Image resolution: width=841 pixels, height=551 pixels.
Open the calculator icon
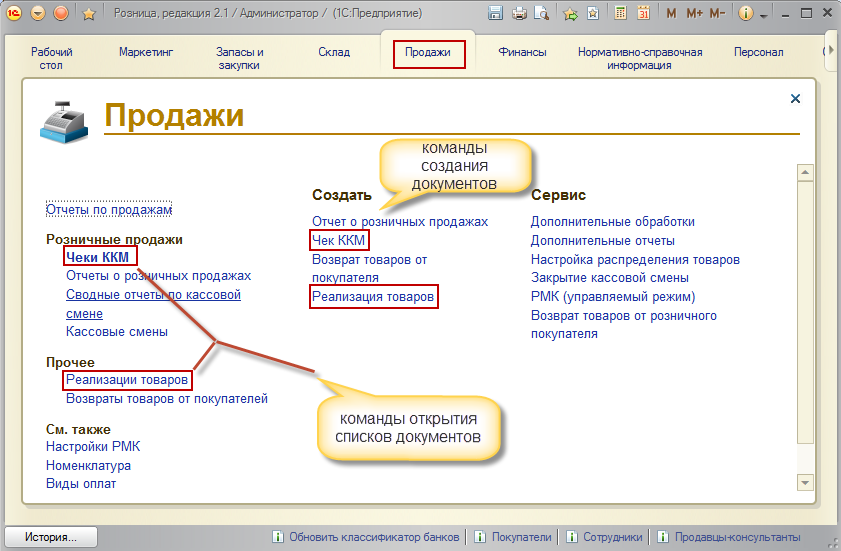coord(621,13)
